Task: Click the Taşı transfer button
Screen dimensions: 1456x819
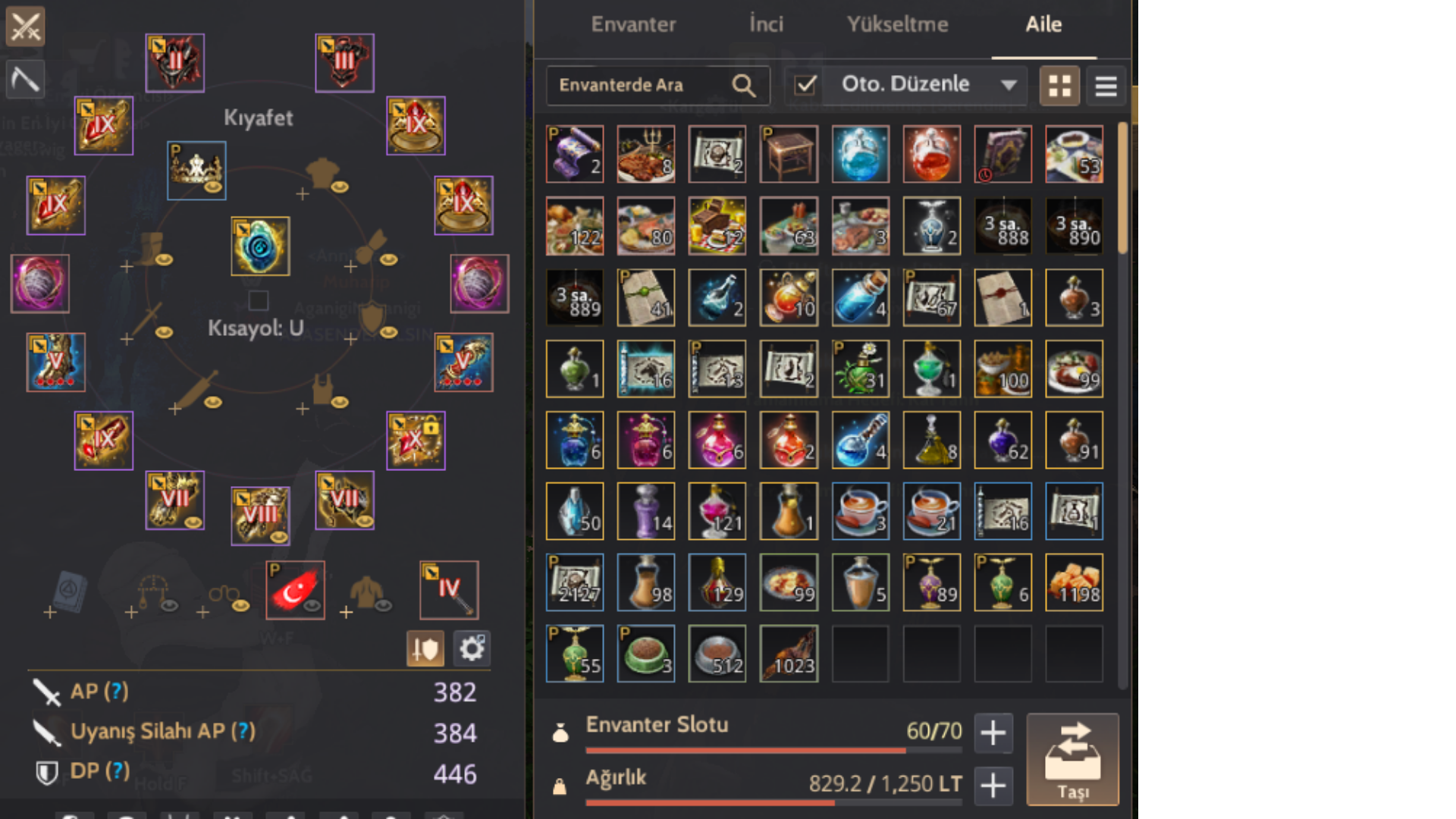Action: click(x=1072, y=759)
